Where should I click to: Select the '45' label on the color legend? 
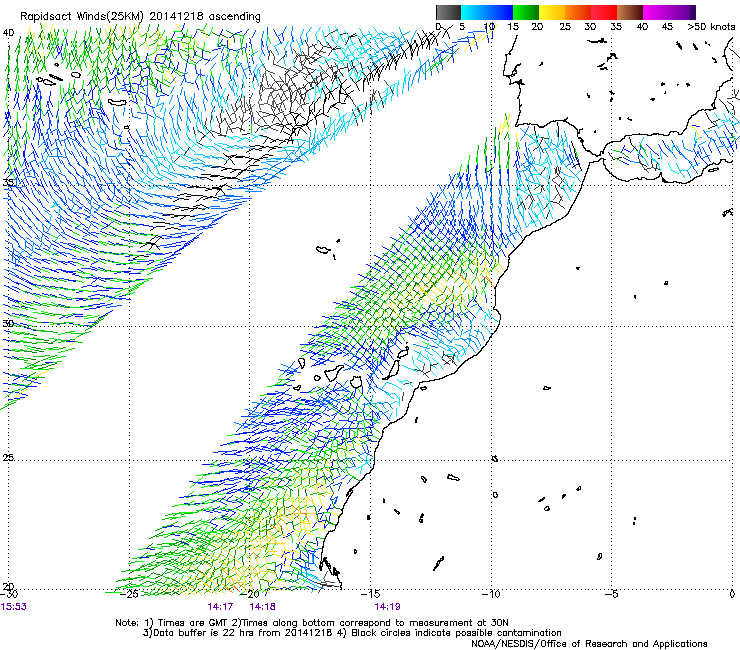click(x=667, y=27)
